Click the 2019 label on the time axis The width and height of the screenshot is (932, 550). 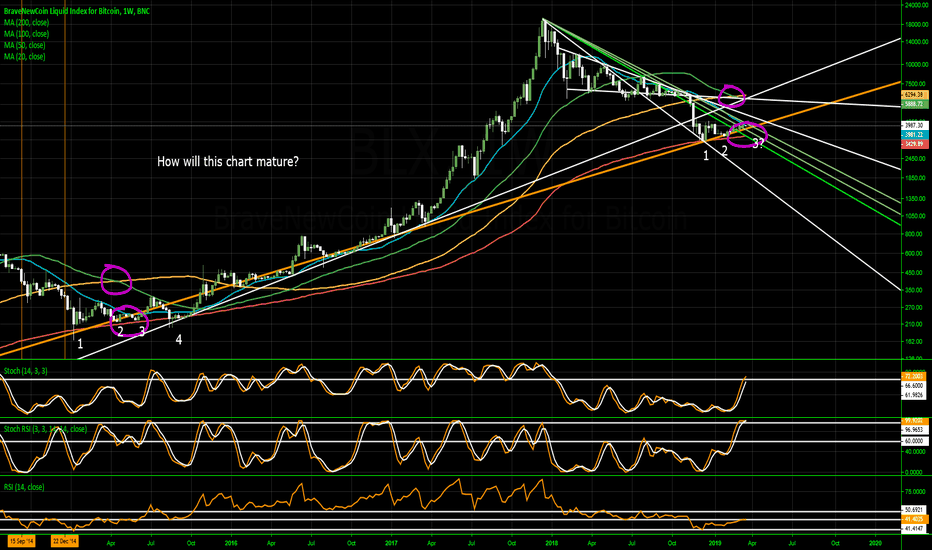[x=715, y=543]
